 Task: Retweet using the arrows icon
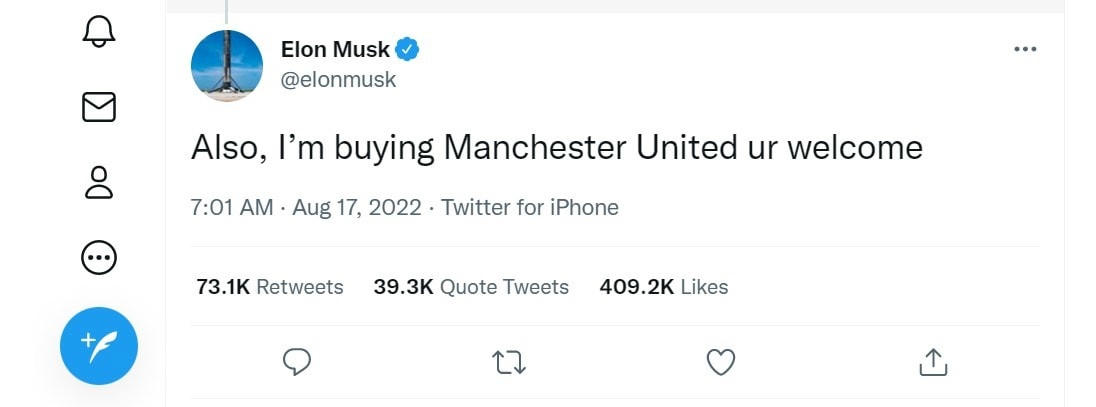click(x=510, y=362)
